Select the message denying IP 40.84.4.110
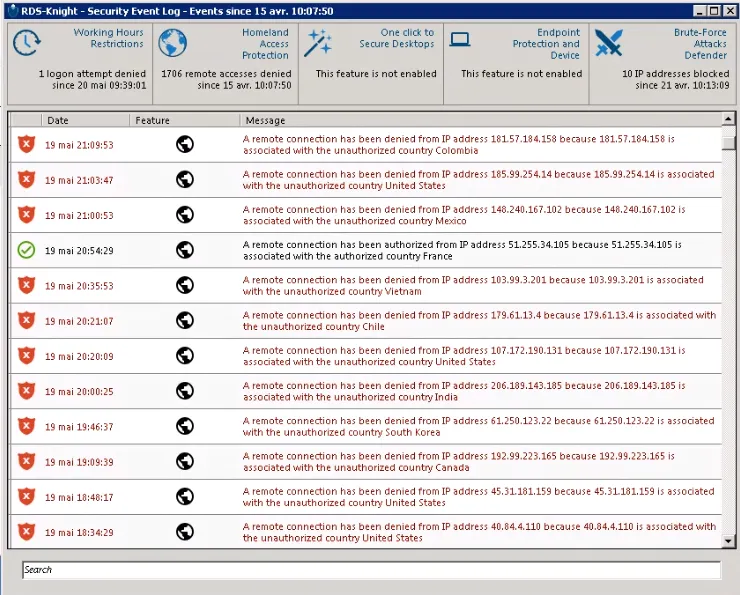 click(x=479, y=532)
